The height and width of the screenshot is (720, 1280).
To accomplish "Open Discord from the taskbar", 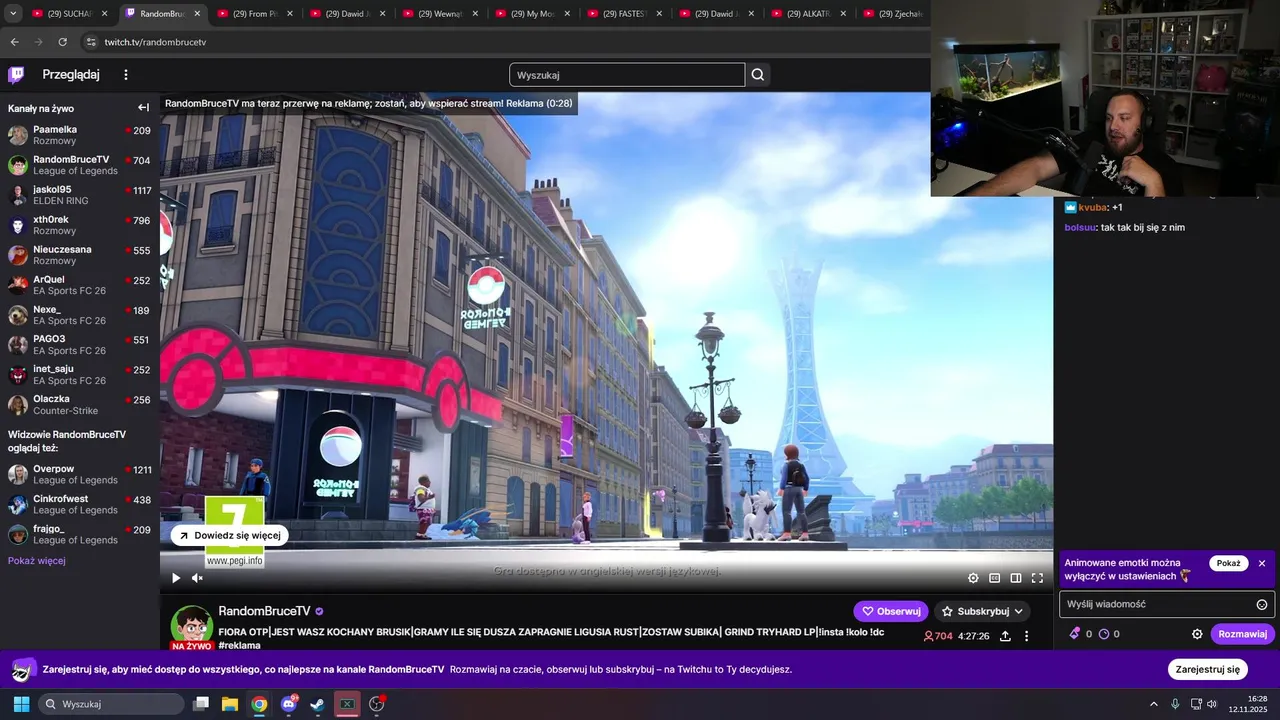I will pos(289,704).
